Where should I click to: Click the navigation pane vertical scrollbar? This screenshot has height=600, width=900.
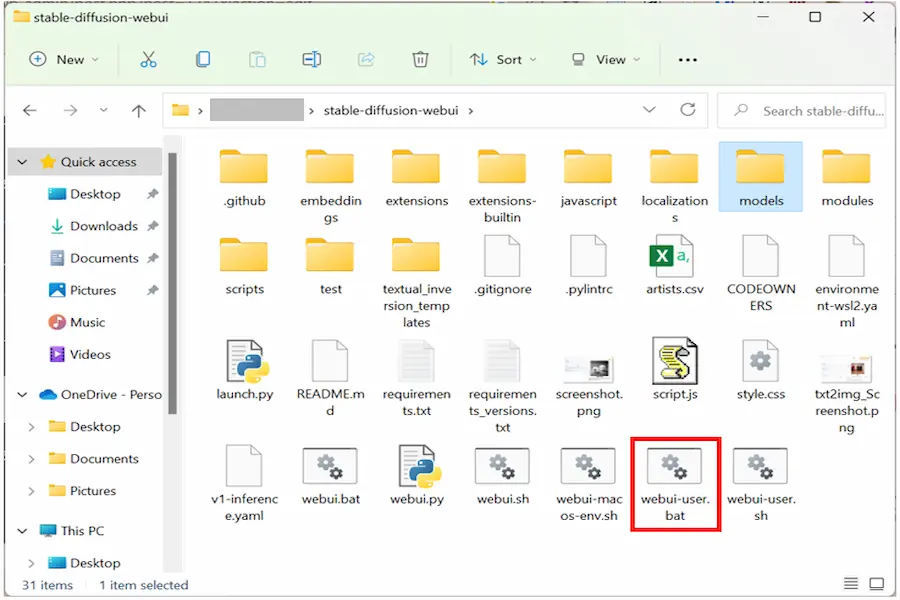(x=173, y=280)
